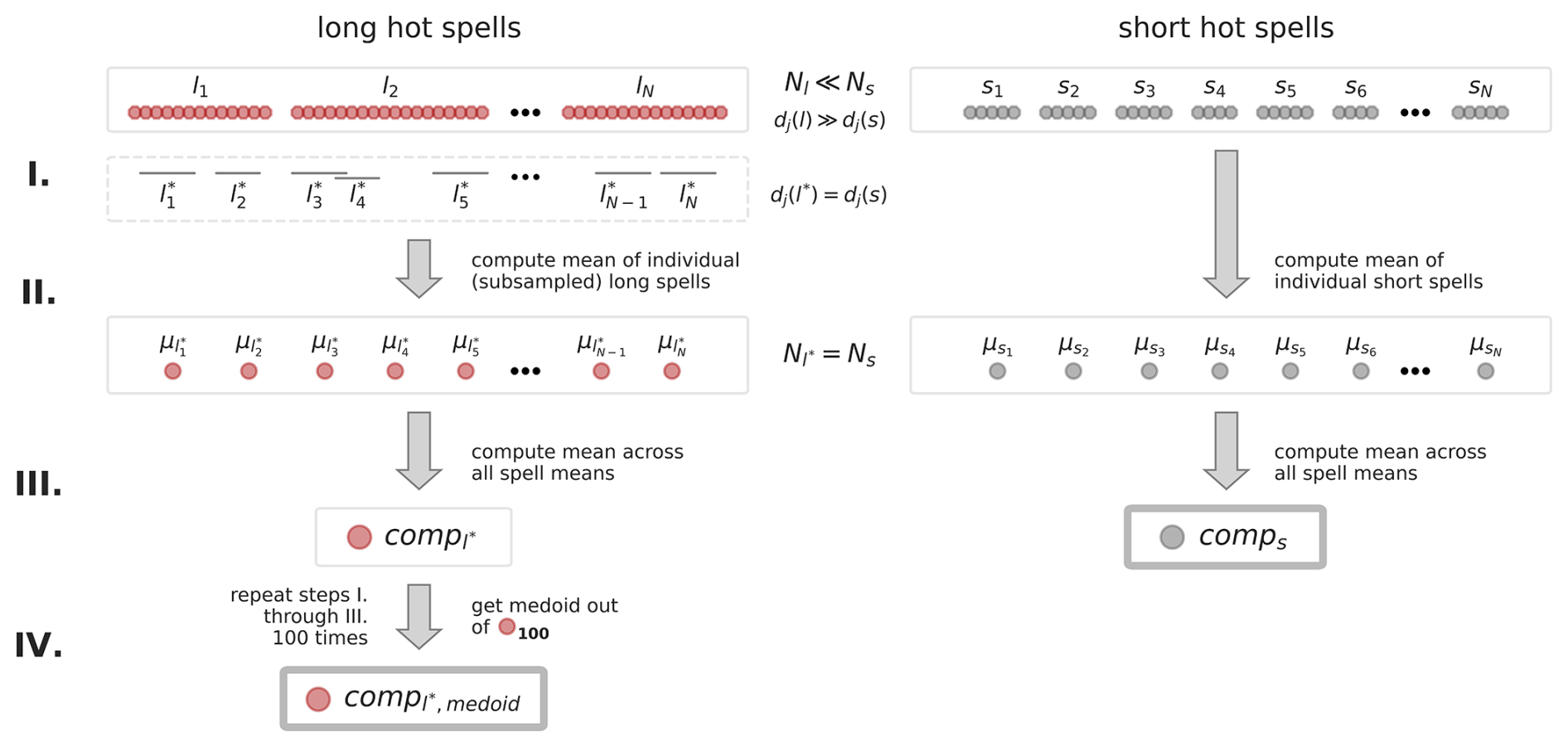The width and height of the screenshot is (1568, 747).
Task: Click the 'short hot spells' heading
Action: point(1225,28)
